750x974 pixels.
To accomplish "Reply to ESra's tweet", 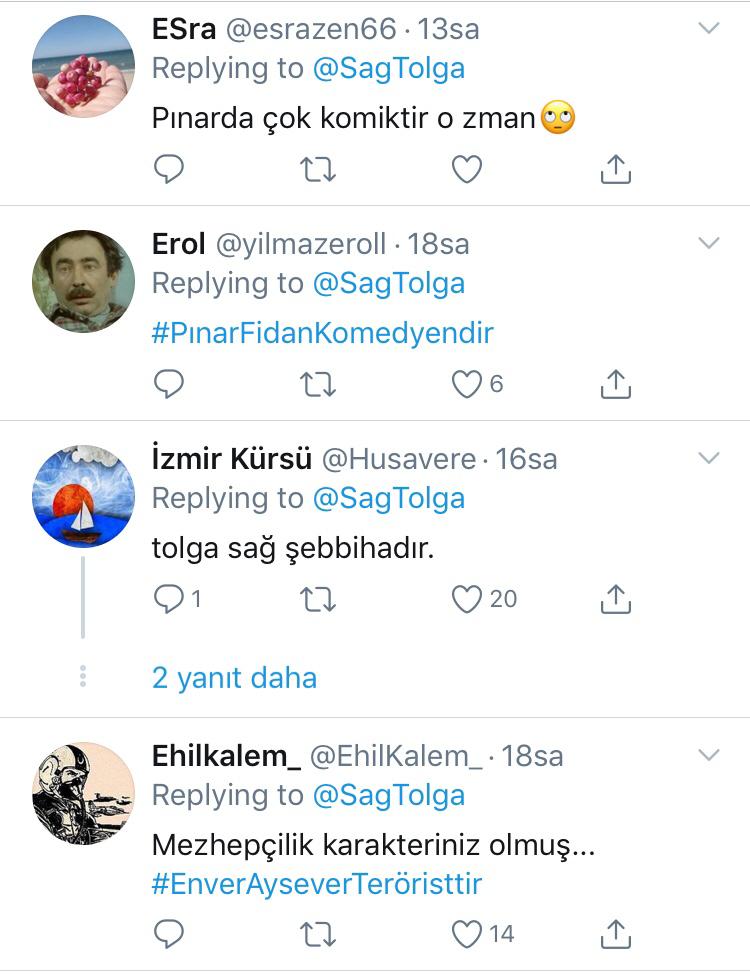I will pyautogui.click(x=169, y=170).
